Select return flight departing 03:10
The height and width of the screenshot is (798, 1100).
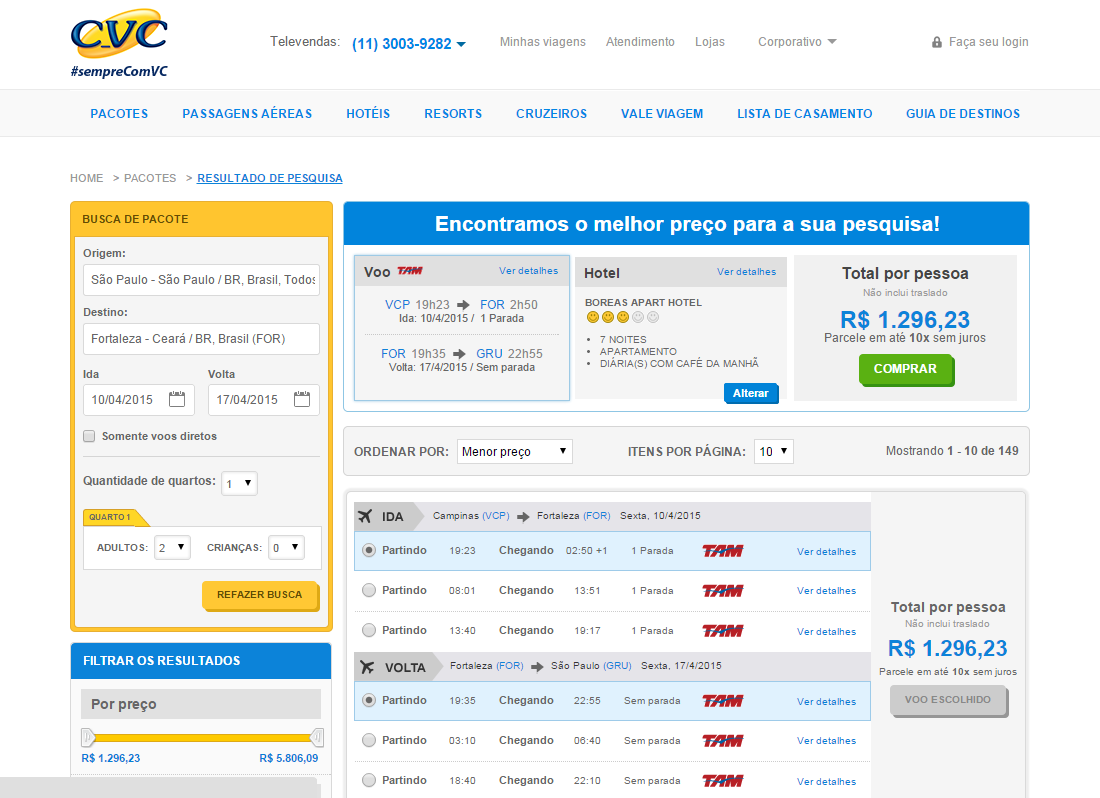(369, 740)
